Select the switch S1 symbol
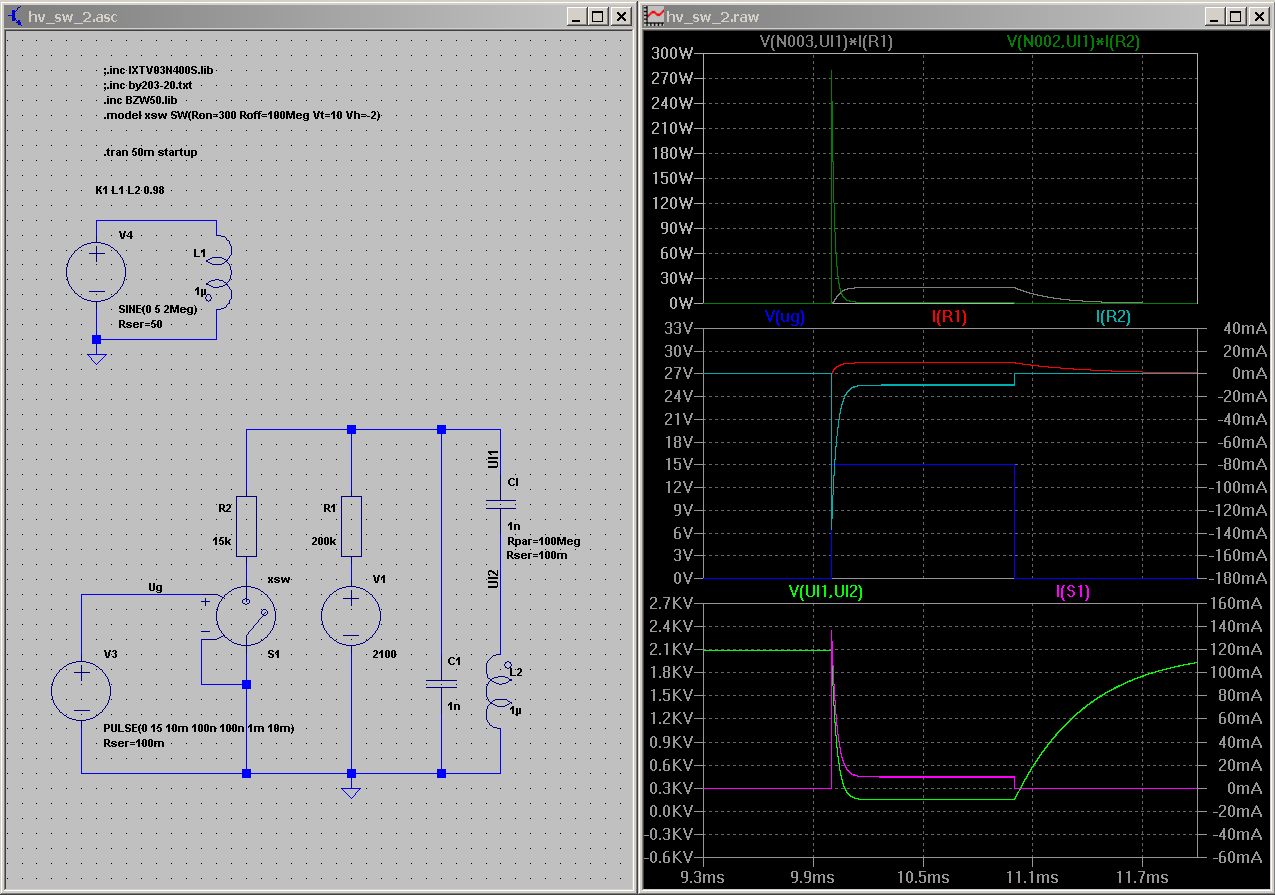Image resolution: width=1275 pixels, height=895 pixels. 246,614
